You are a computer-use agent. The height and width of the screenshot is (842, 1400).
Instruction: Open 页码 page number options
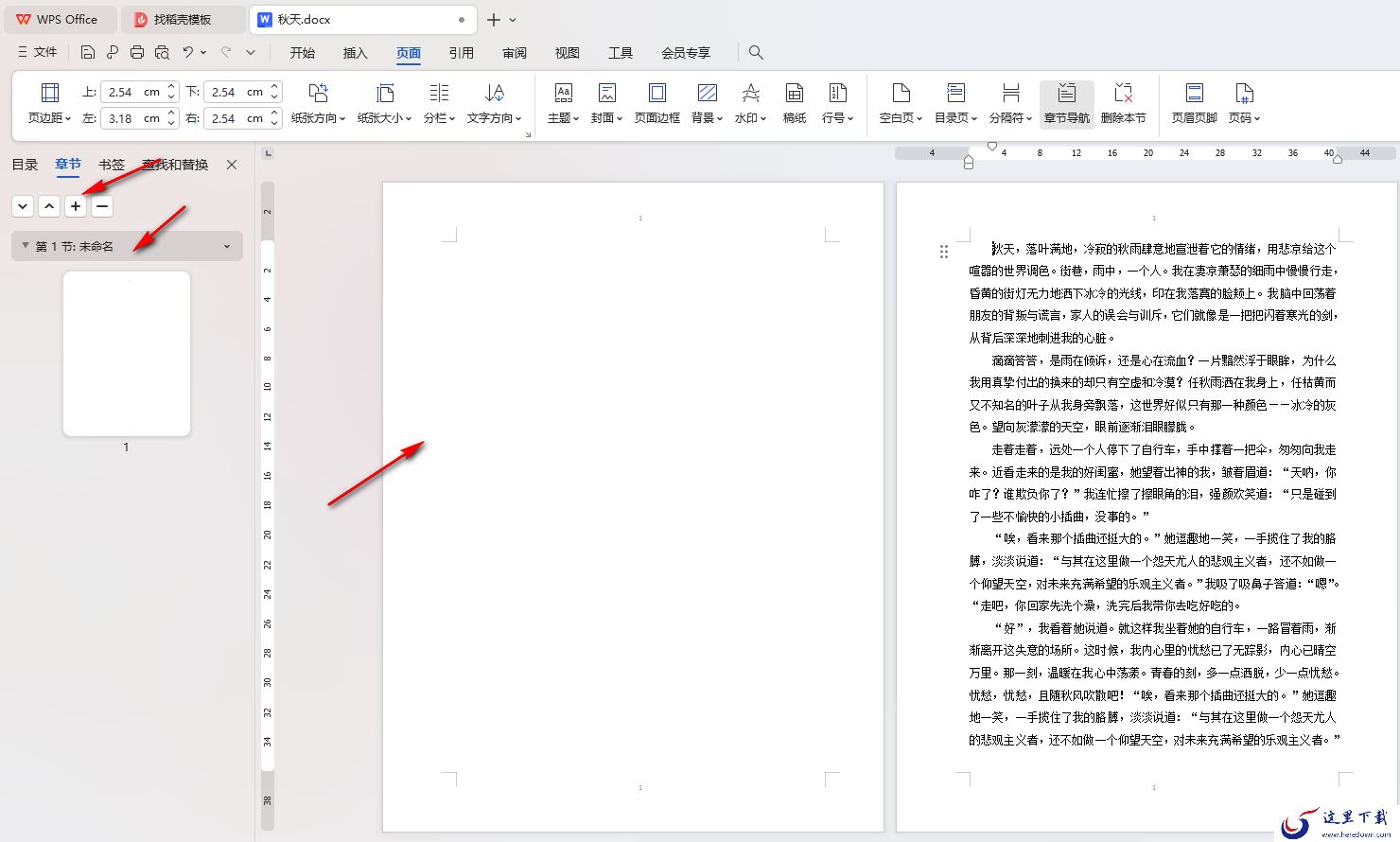coord(1244,103)
